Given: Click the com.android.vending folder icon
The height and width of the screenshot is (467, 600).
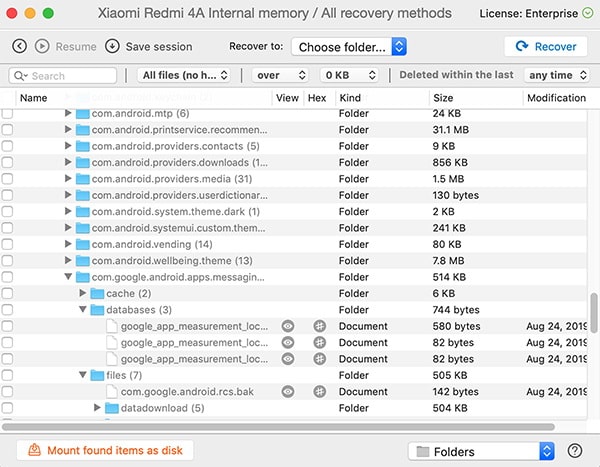Looking at the screenshot, I should click(x=83, y=245).
